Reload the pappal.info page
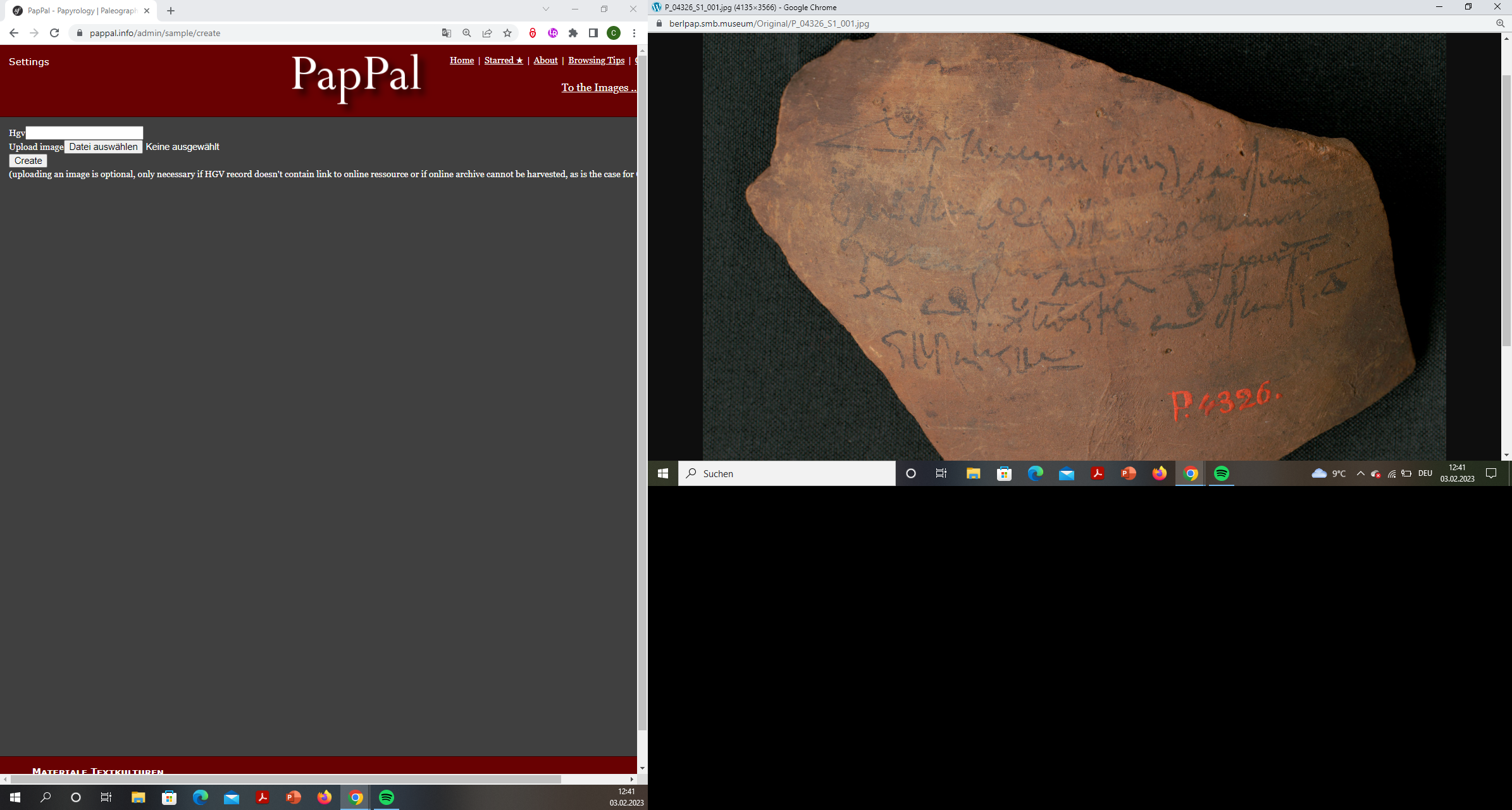 [54, 33]
